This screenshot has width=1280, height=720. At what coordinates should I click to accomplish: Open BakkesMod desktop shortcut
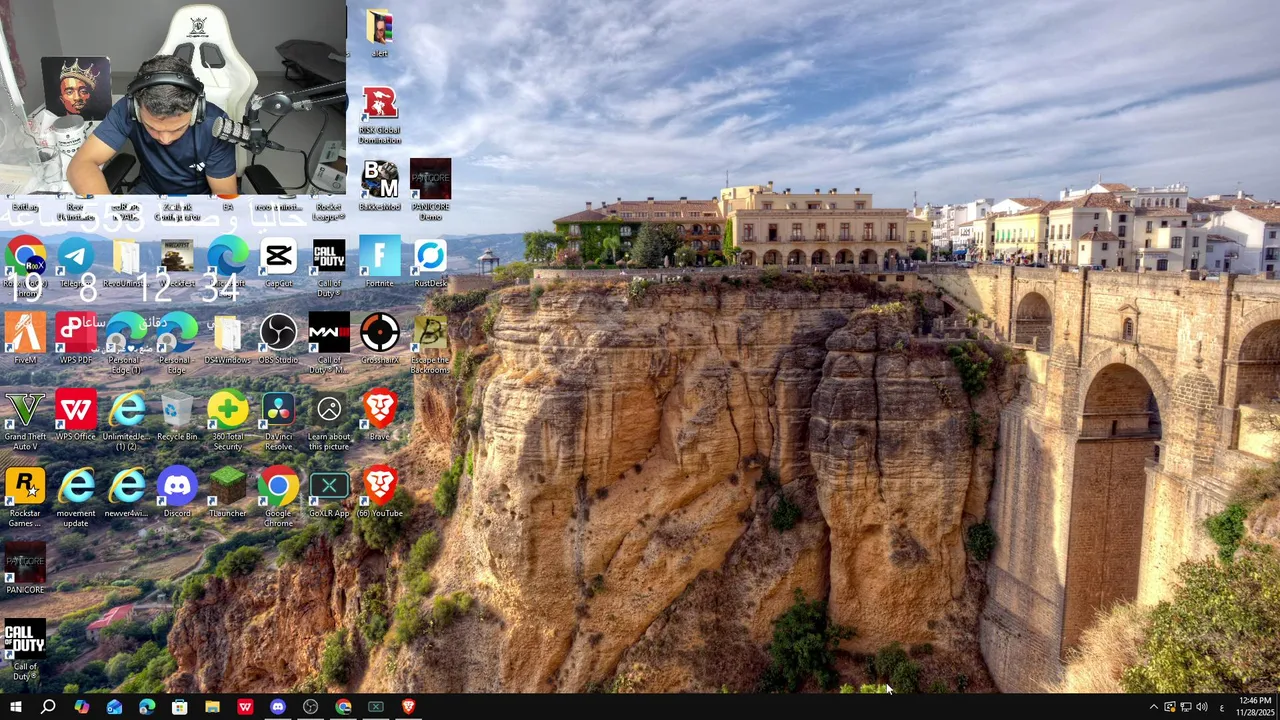pyautogui.click(x=379, y=186)
